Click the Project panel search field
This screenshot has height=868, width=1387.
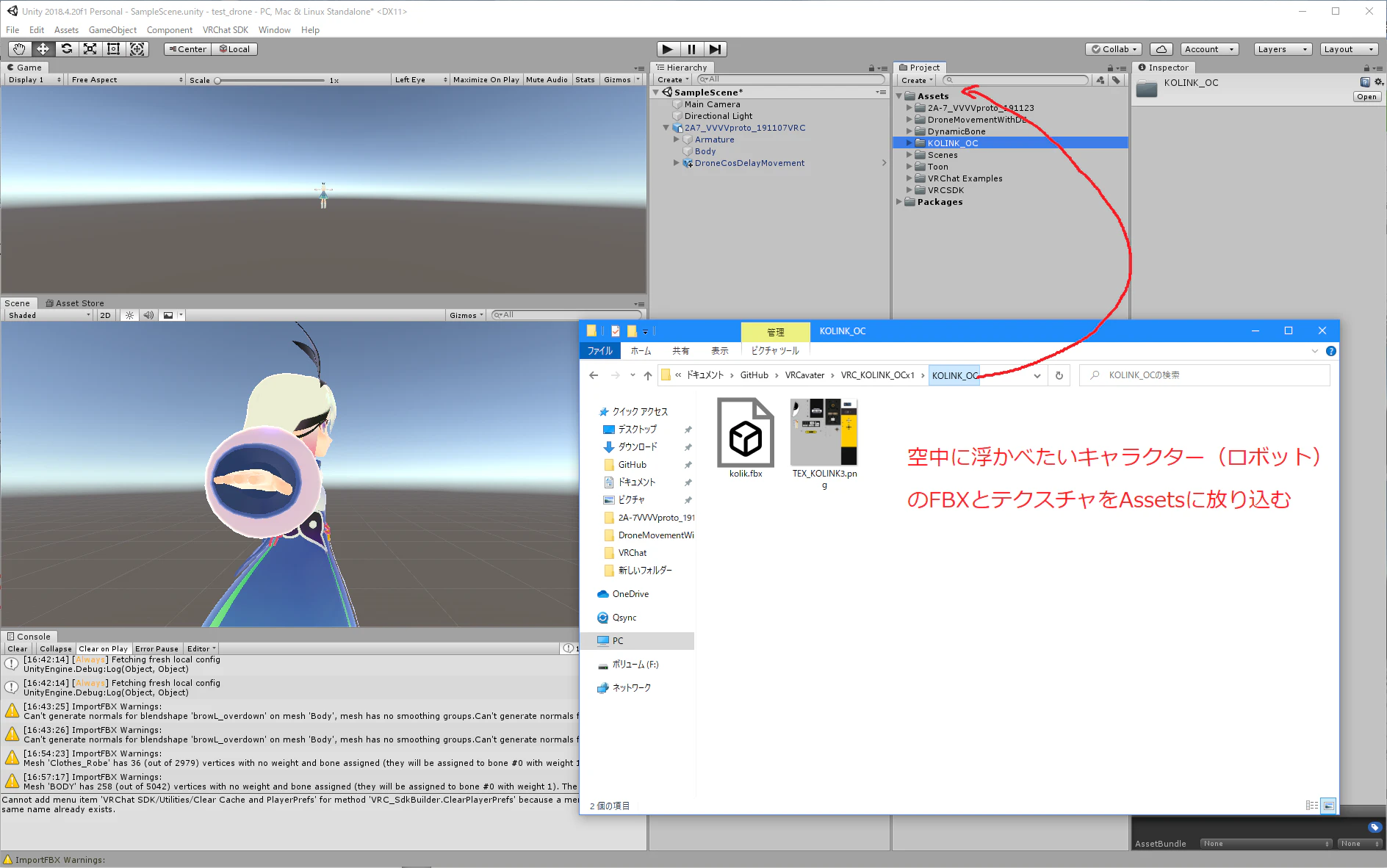click(1015, 80)
